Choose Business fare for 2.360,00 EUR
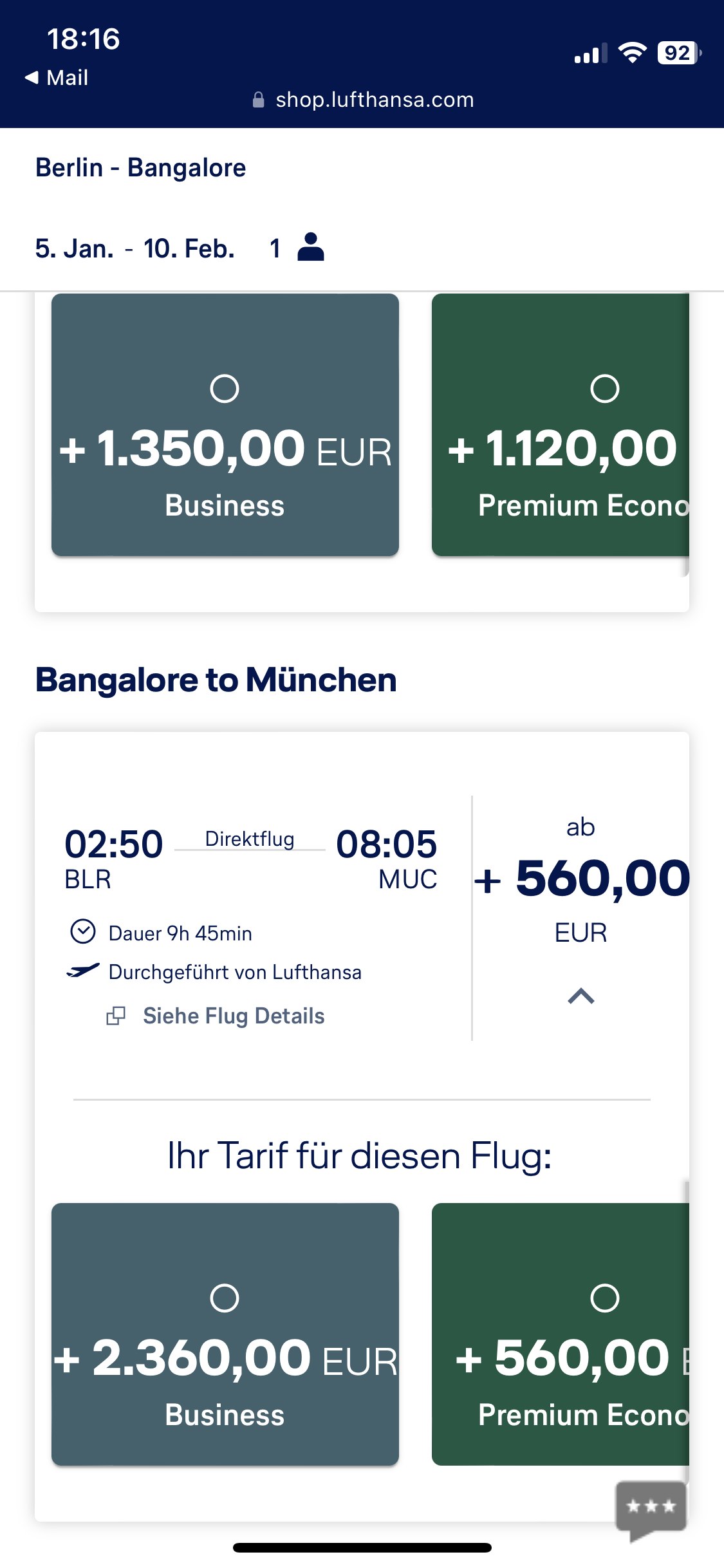 click(x=225, y=1334)
